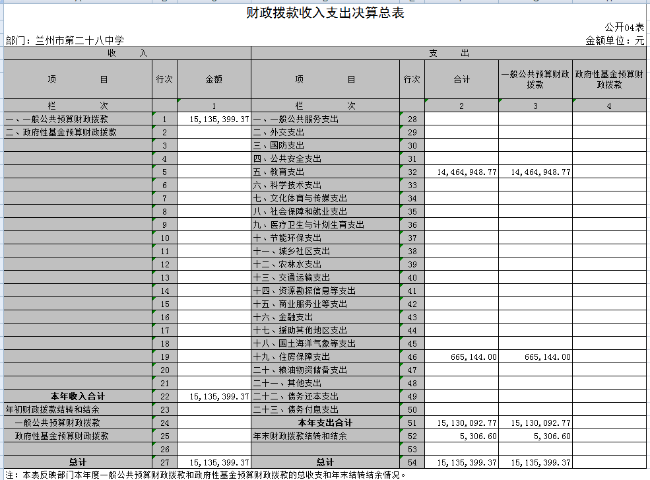The width and height of the screenshot is (650, 480).
Task: Select 二十一、其他支出 cell
Action: [325, 383]
